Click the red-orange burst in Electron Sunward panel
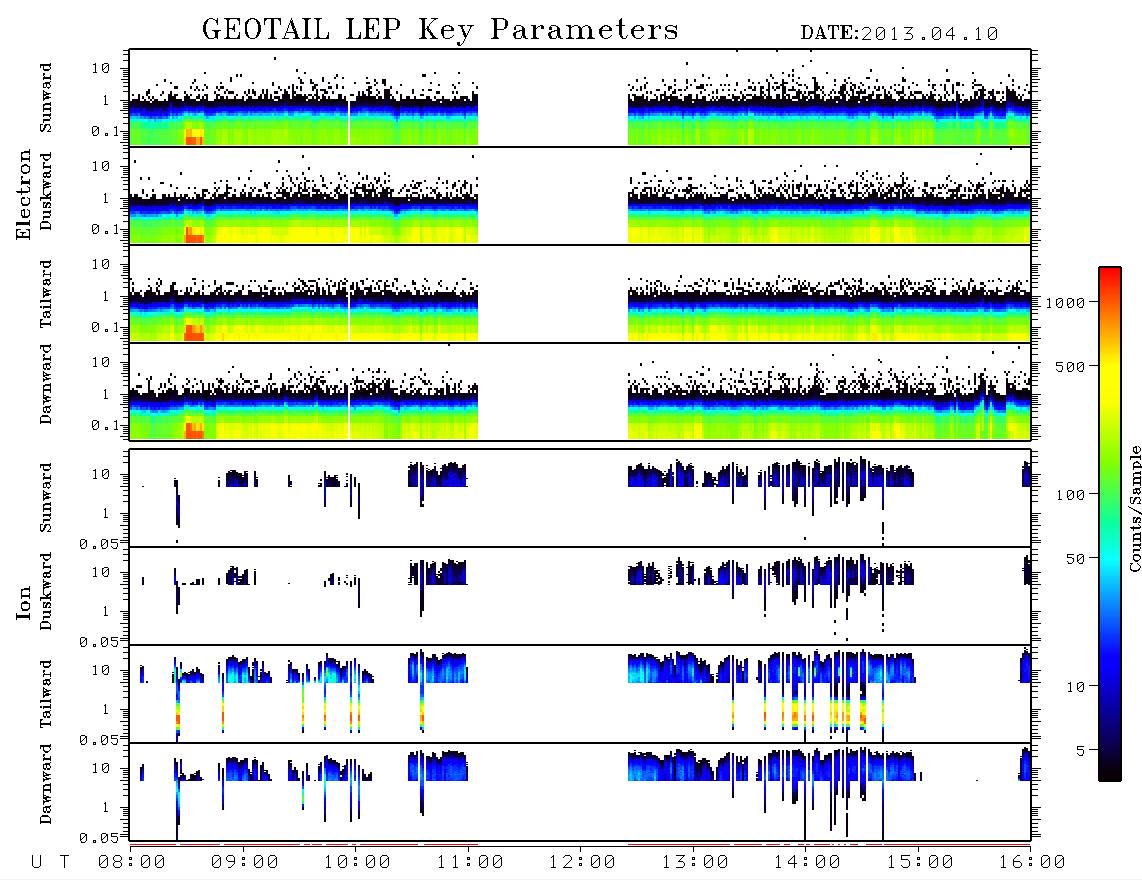Viewport: 1142px width, 880px height. tap(194, 136)
